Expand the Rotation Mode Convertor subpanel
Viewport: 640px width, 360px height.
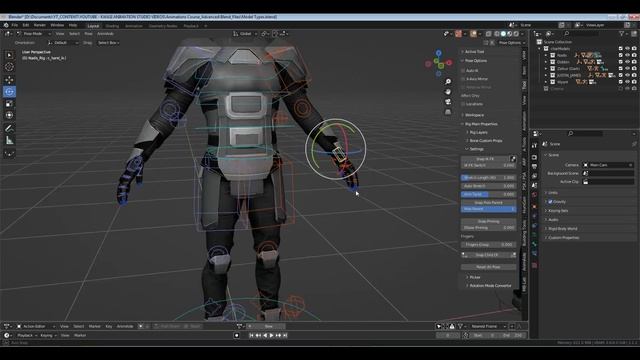tap(489, 286)
